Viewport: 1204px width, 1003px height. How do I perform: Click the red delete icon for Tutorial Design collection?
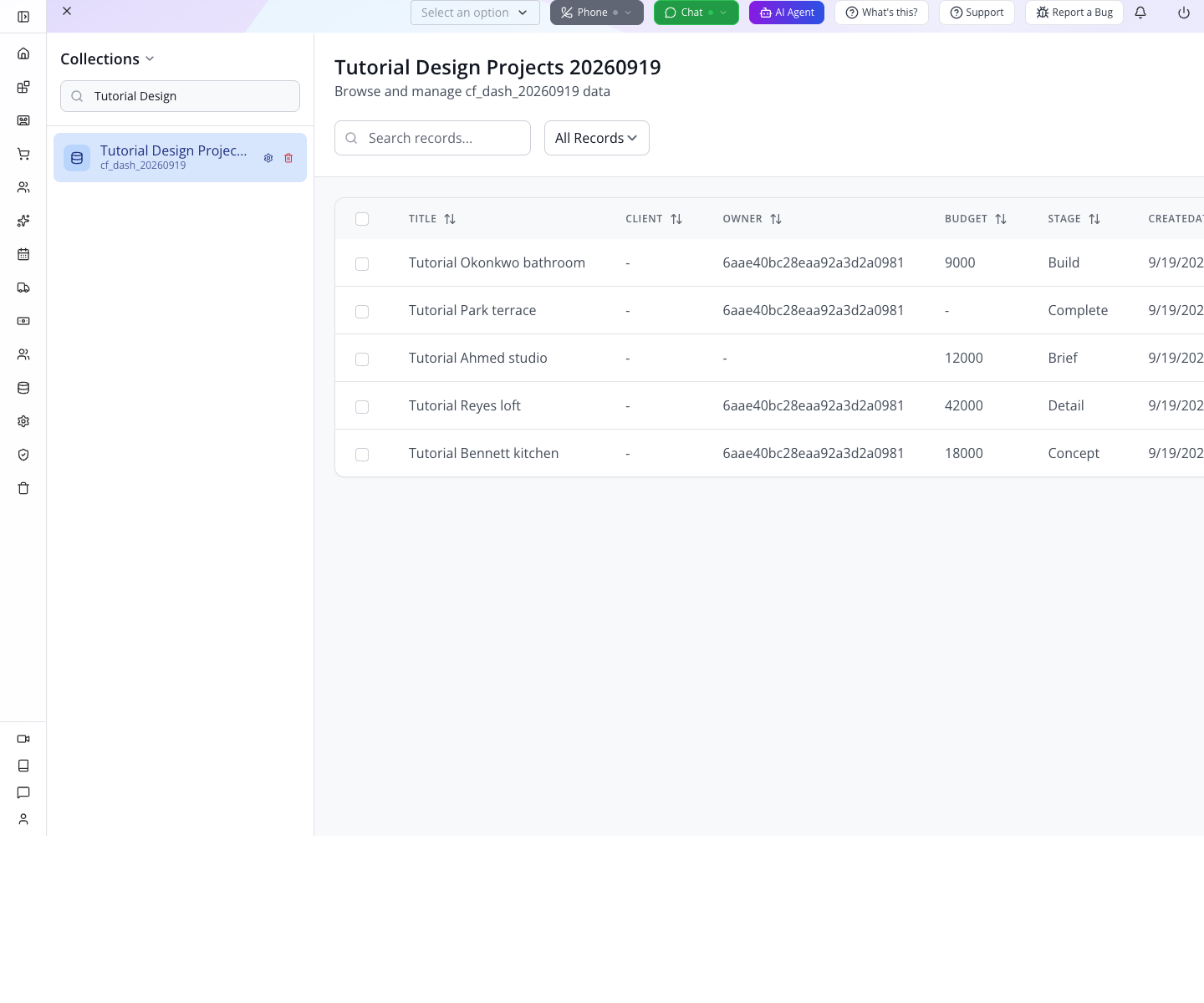point(288,158)
